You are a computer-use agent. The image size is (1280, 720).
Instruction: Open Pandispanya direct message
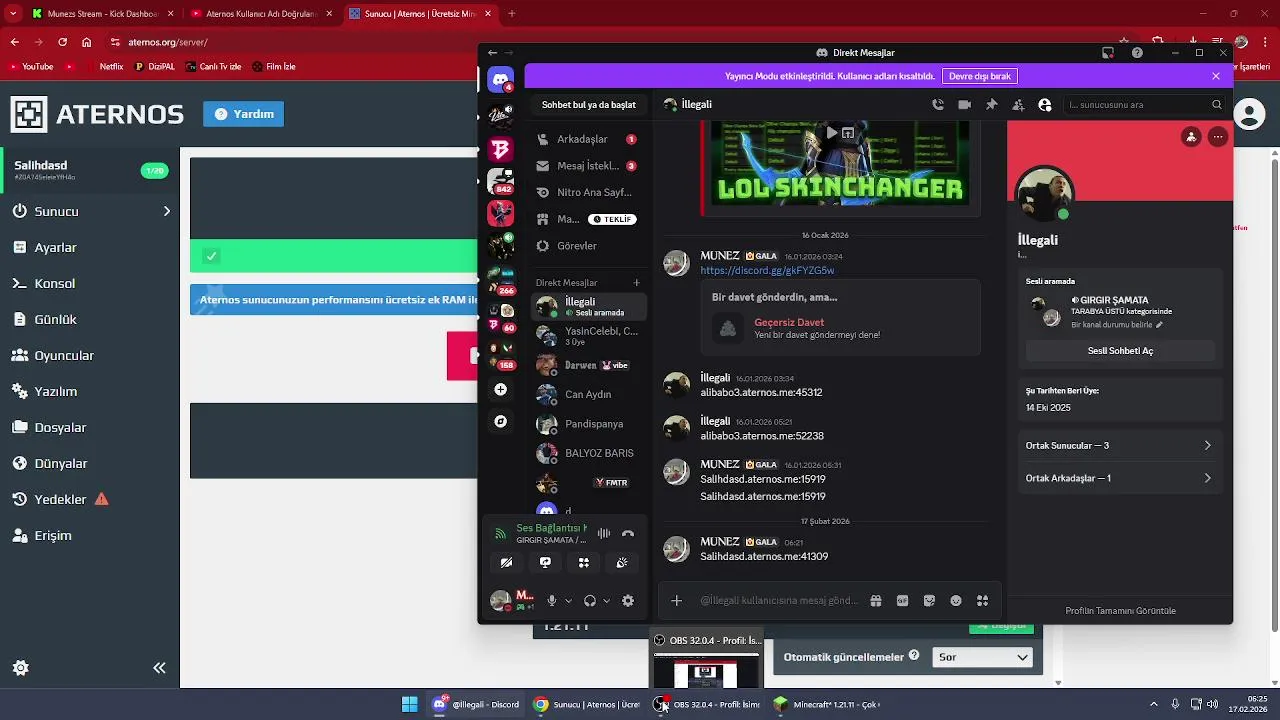[x=588, y=424]
